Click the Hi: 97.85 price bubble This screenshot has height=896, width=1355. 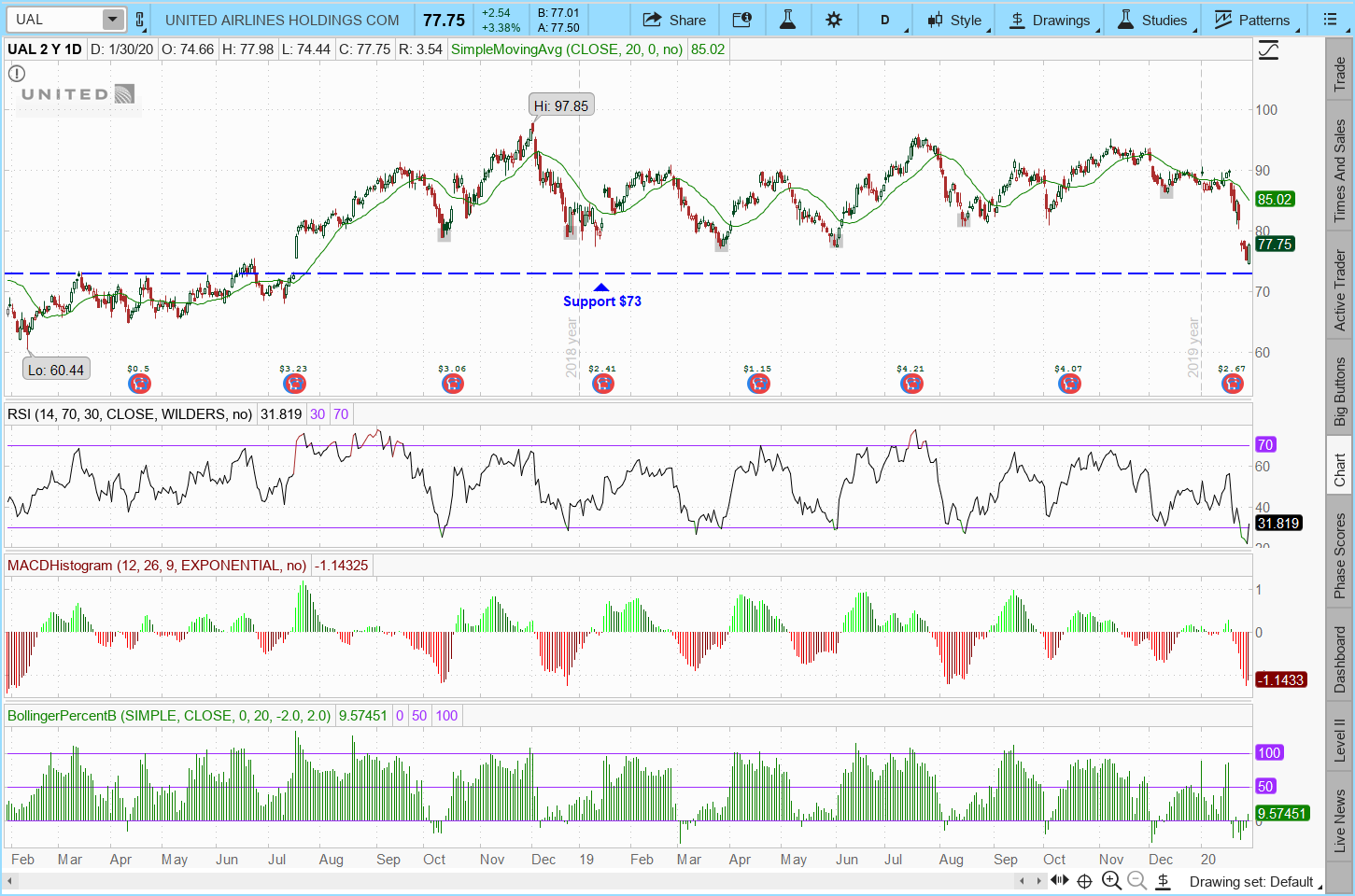[561, 105]
